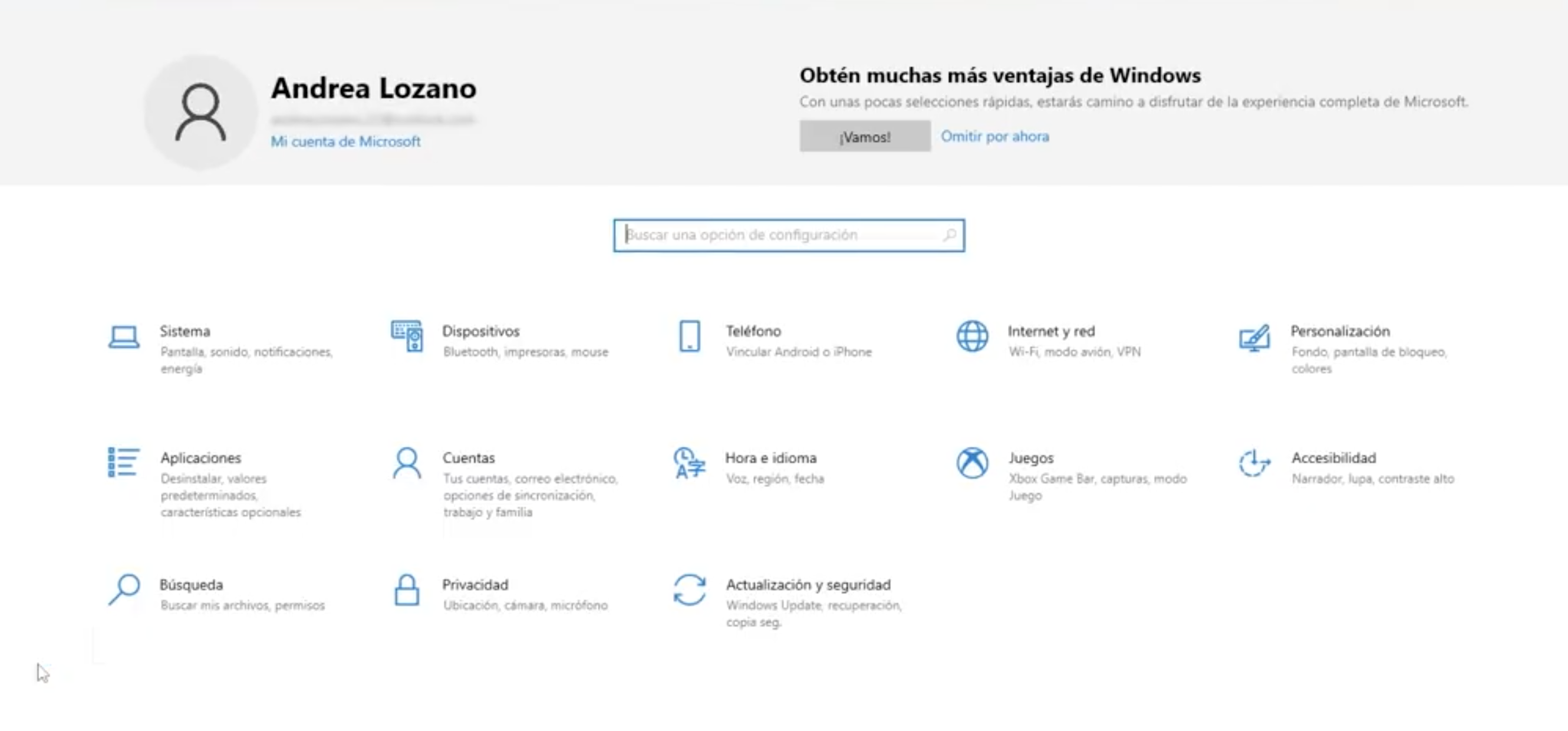The height and width of the screenshot is (731, 1568).
Task: Click the Andrea Lozano name heading
Action: (x=374, y=88)
